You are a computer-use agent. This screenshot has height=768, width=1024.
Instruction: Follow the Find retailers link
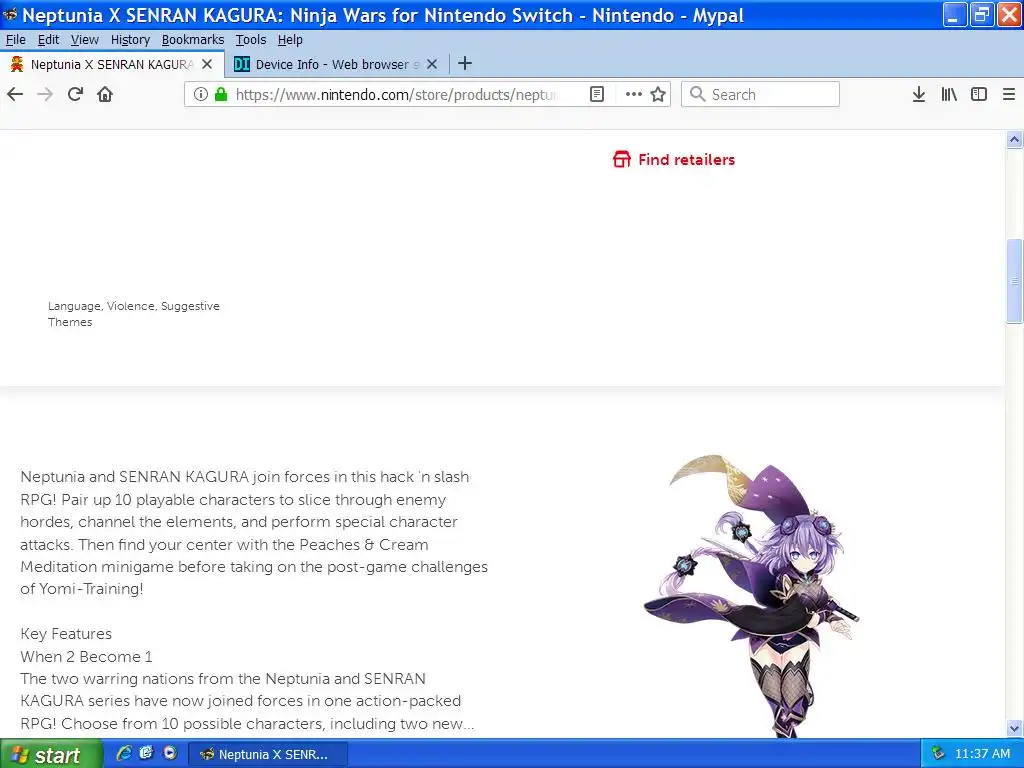686,159
